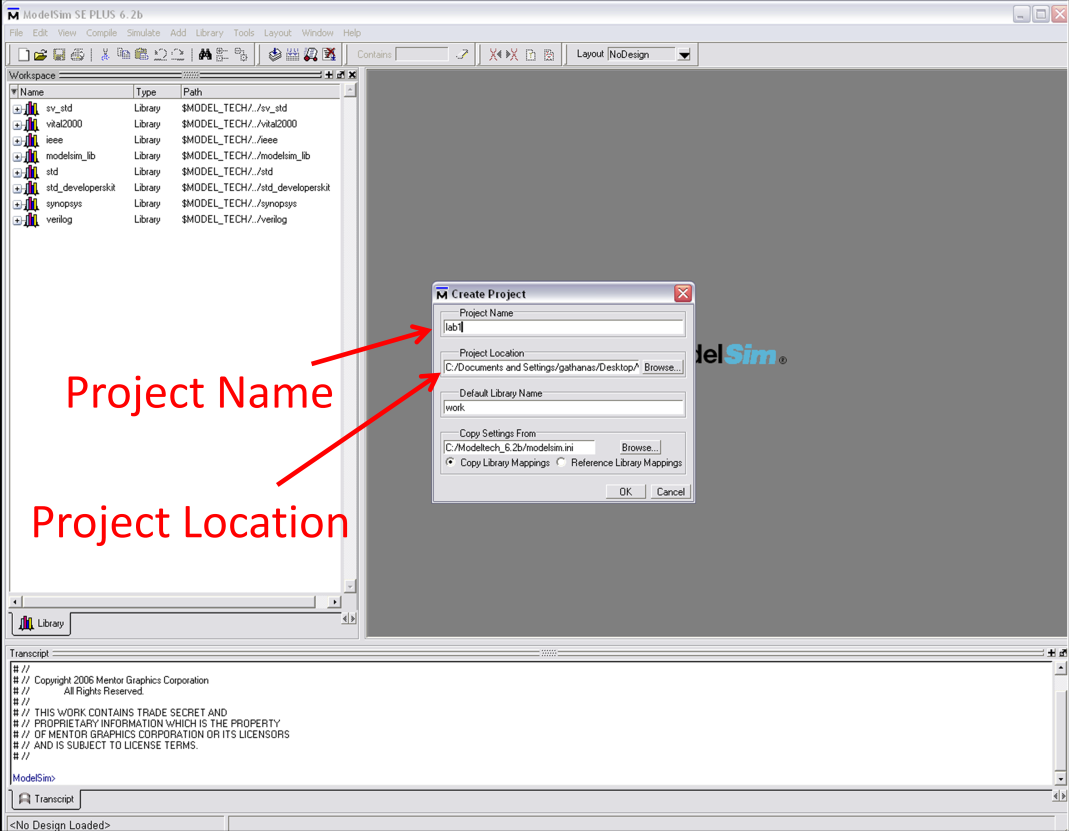Click the Expand All tree icon

[241, 55]
